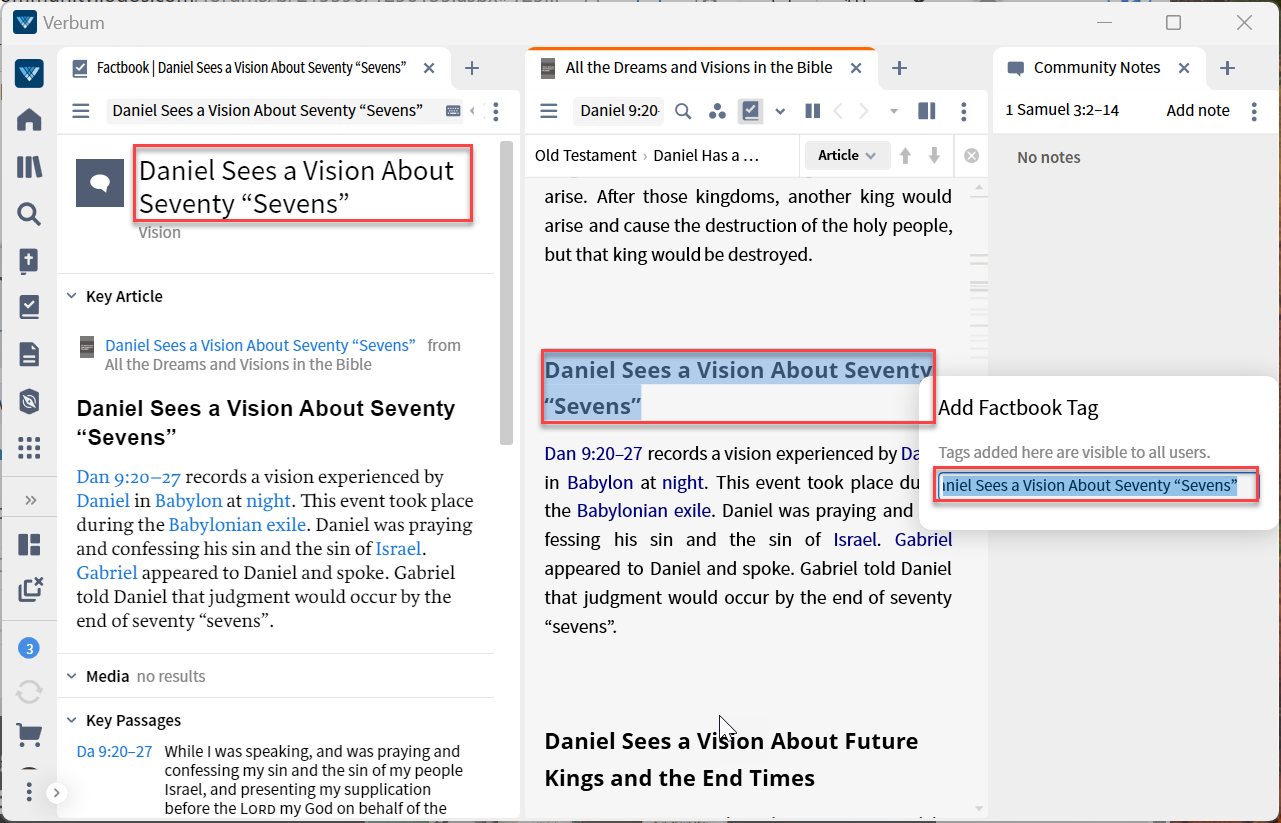Open the visual filters three-dots icon

(x=717, y=111)
